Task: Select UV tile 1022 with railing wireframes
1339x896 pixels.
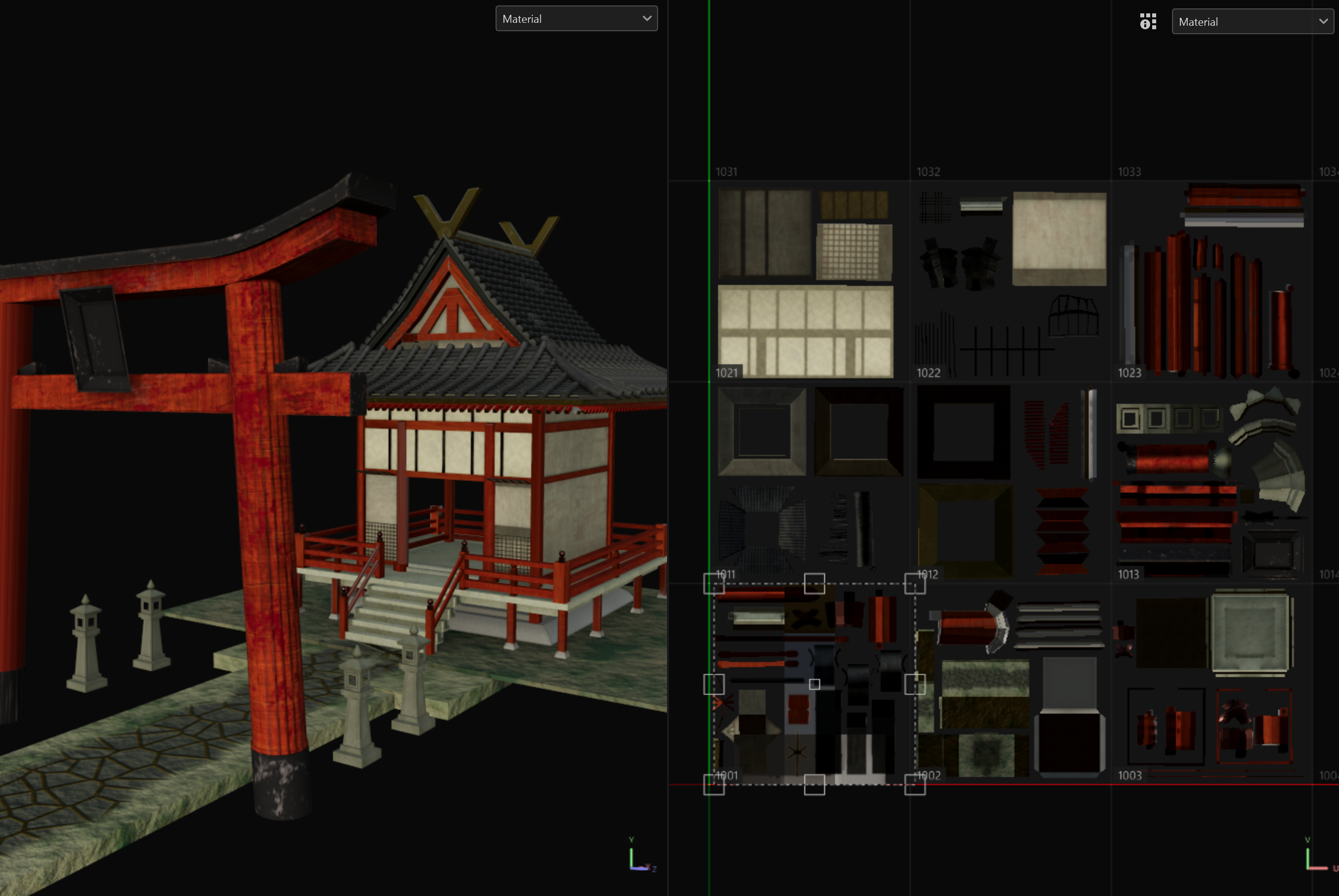Action: pos(1010,281)
